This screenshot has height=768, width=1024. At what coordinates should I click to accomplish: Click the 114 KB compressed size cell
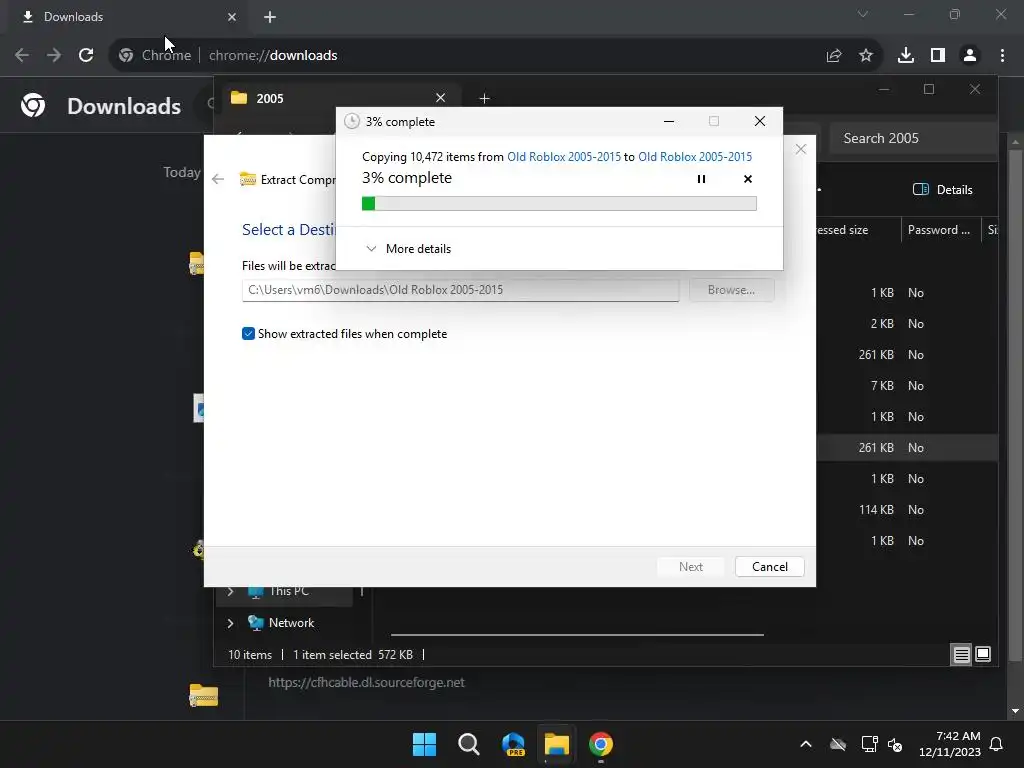tap(876, 510)
